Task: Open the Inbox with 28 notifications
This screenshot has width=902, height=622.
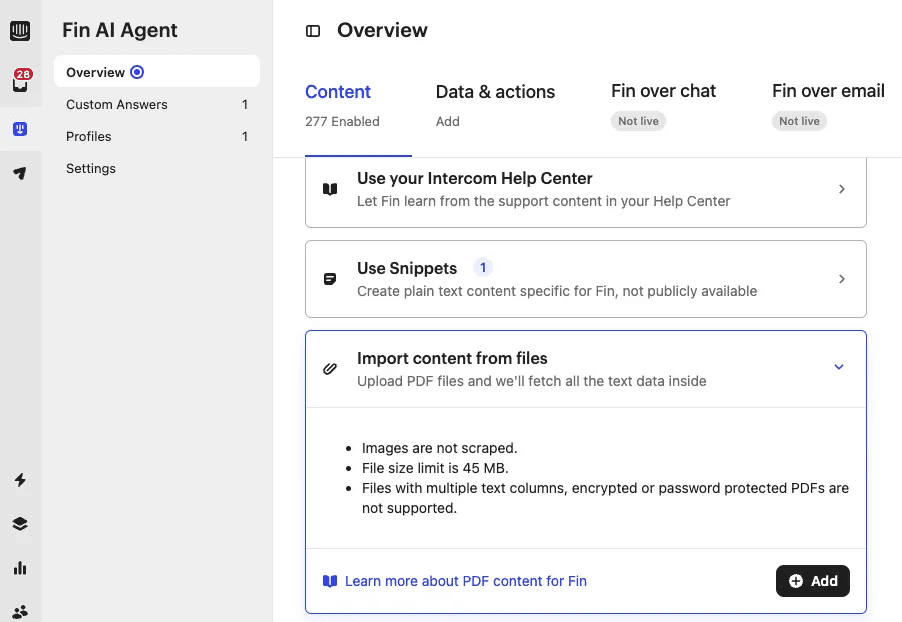Action: pyautogui.click(x=20, y=82)
